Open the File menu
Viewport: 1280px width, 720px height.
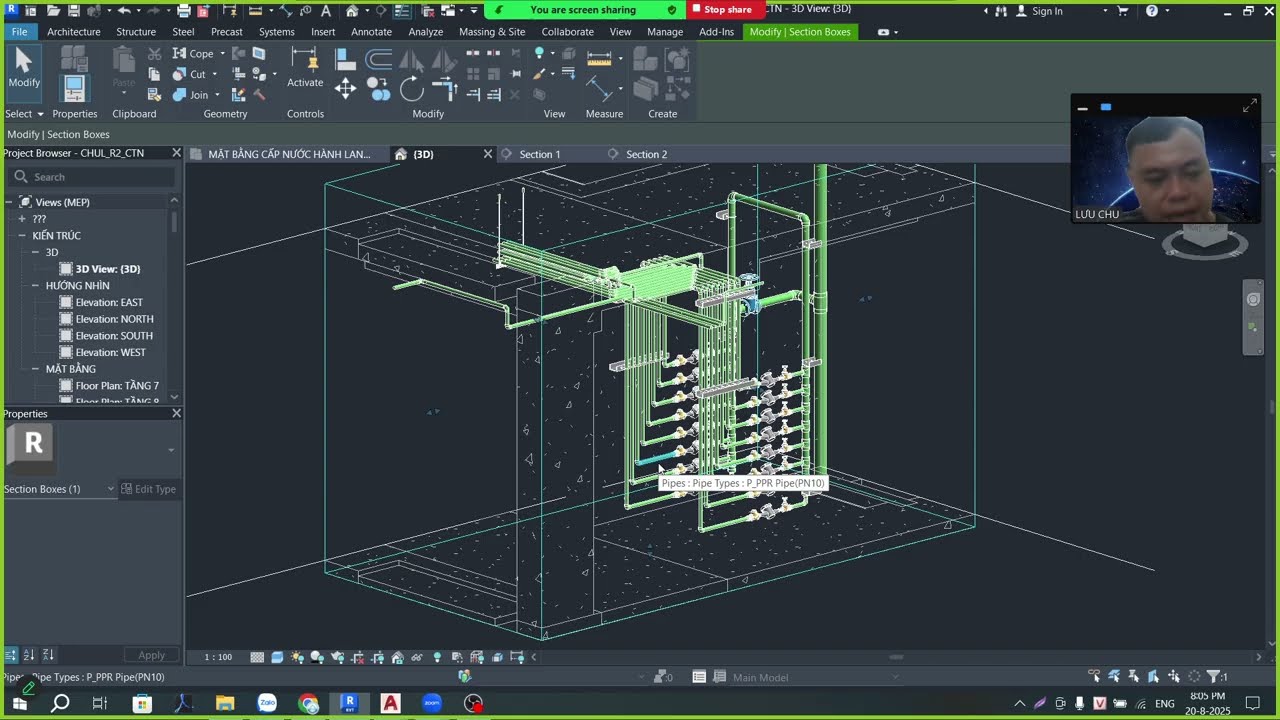click(x=19, y=32)
